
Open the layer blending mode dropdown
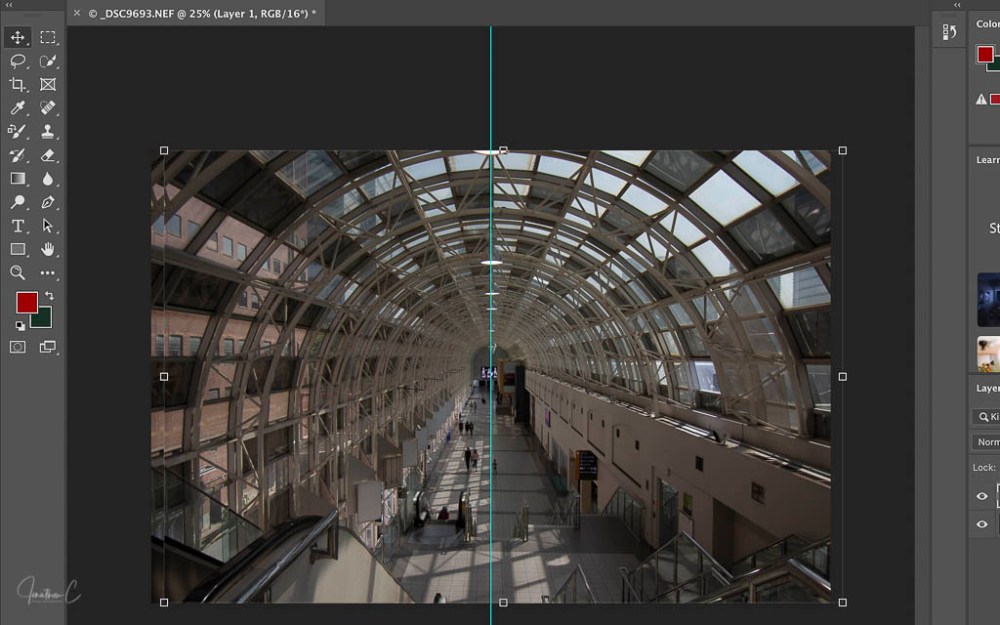[x=988, y=441]
